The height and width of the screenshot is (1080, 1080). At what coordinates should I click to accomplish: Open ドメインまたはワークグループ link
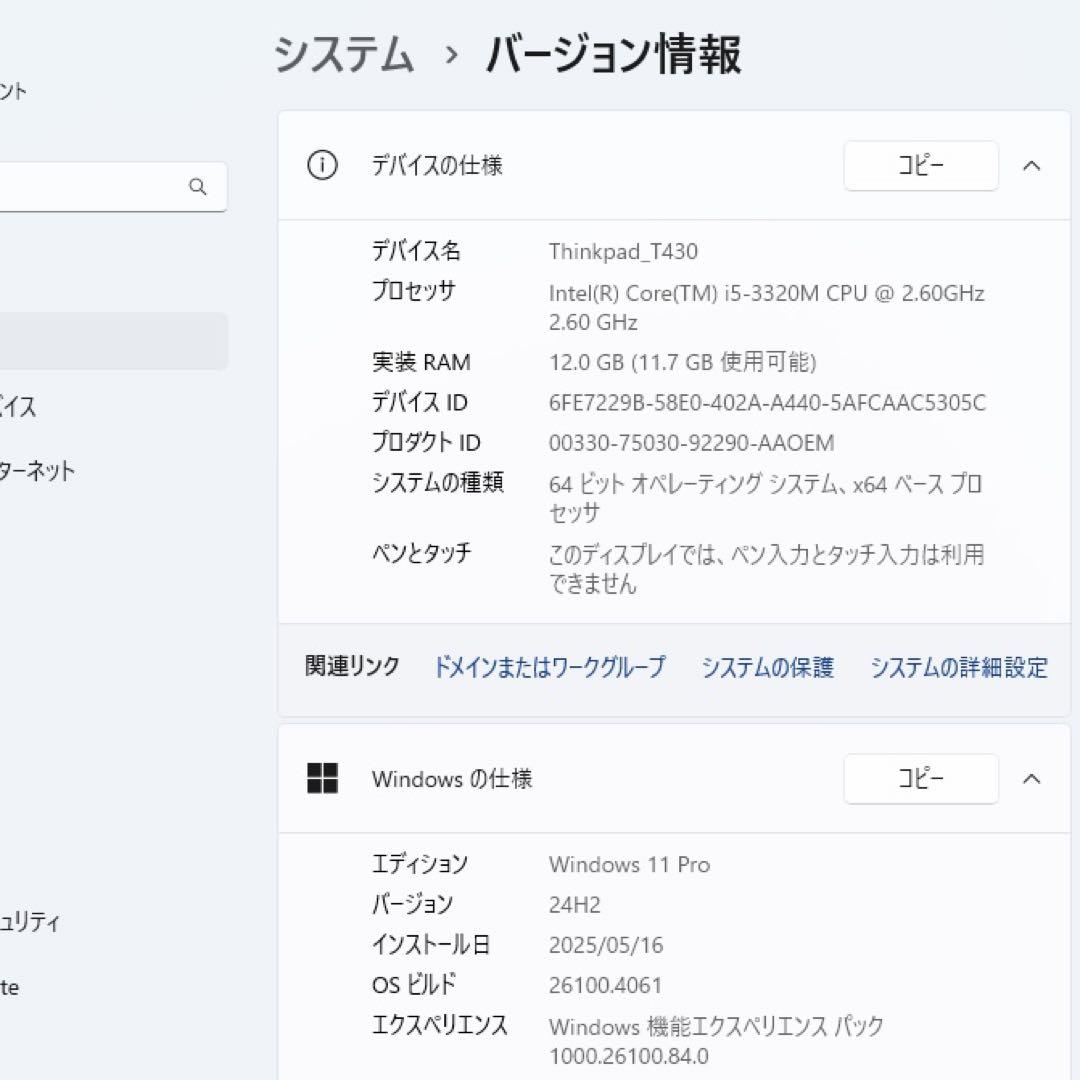tap(549, 667)
